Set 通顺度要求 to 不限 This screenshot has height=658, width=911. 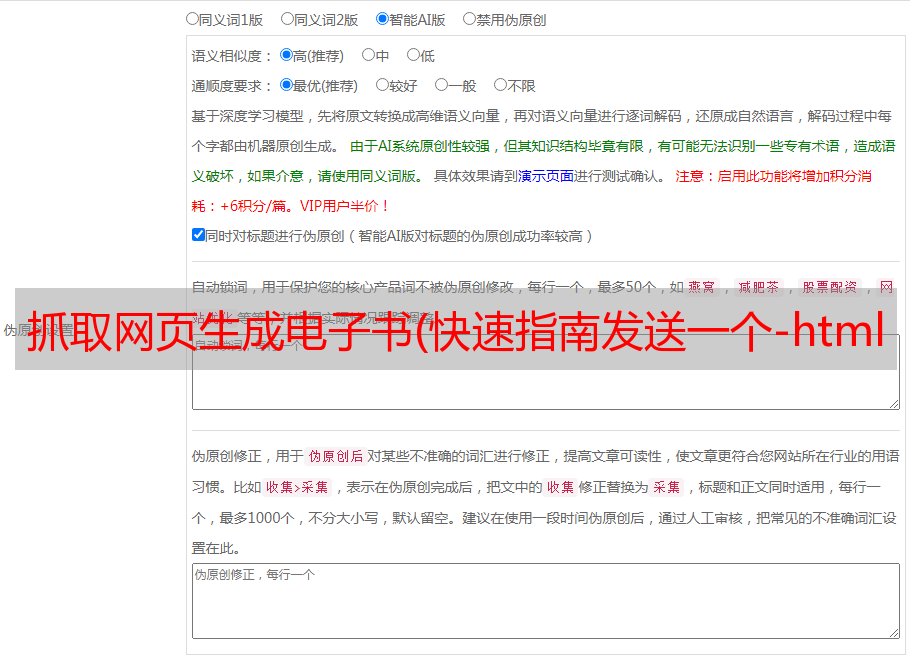pos(500,85)
